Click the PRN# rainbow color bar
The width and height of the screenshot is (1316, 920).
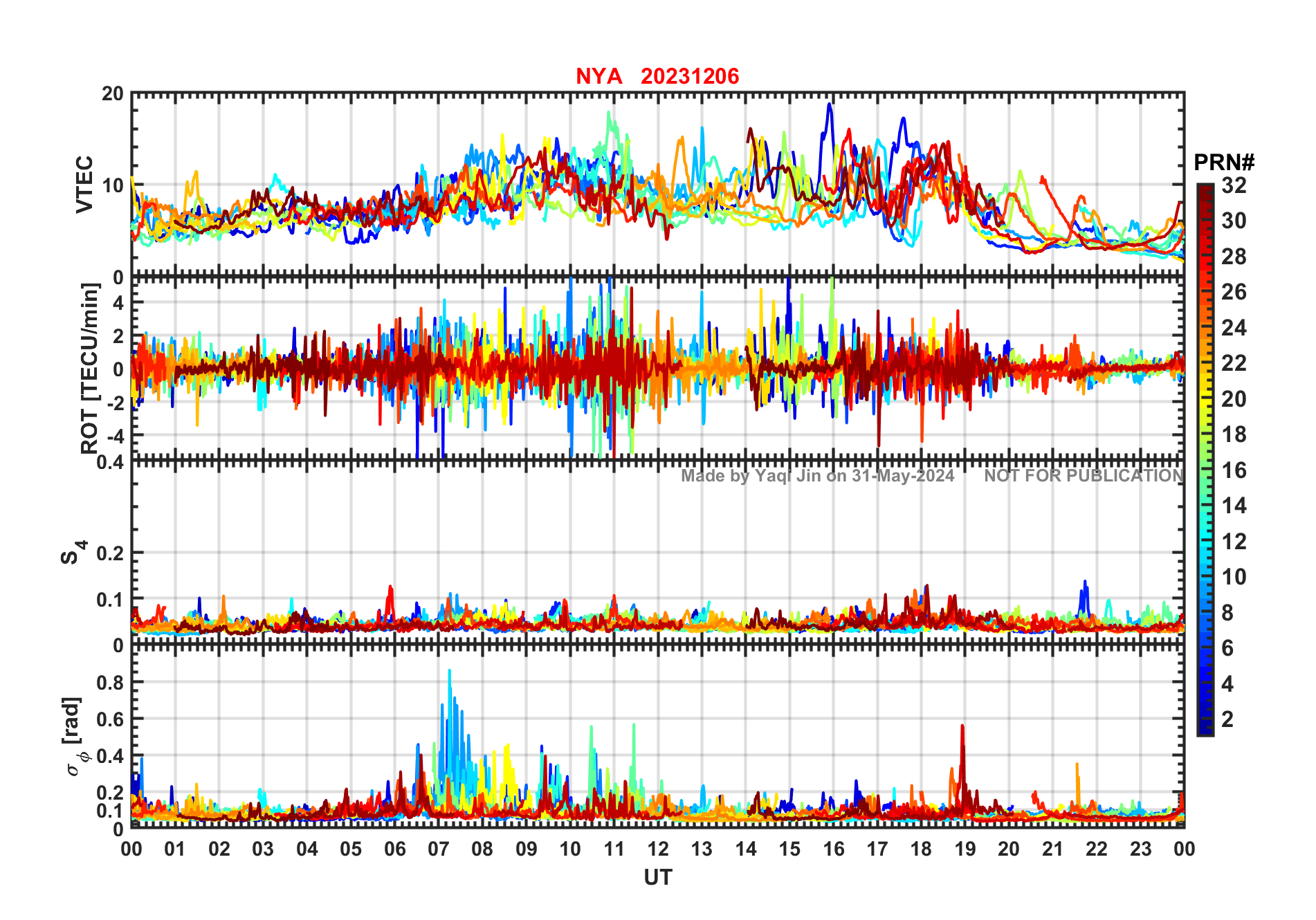pyautogui.click(x=1205, y=459)
